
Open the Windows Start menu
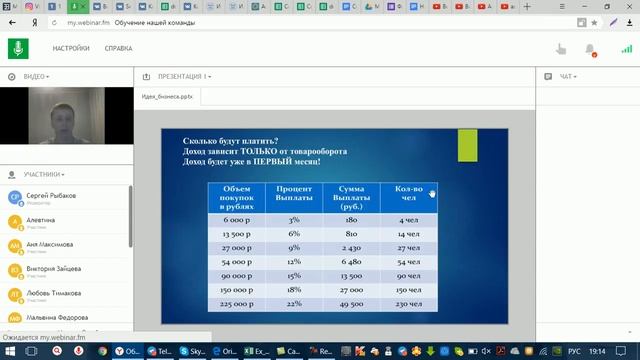tap(10, 351)
